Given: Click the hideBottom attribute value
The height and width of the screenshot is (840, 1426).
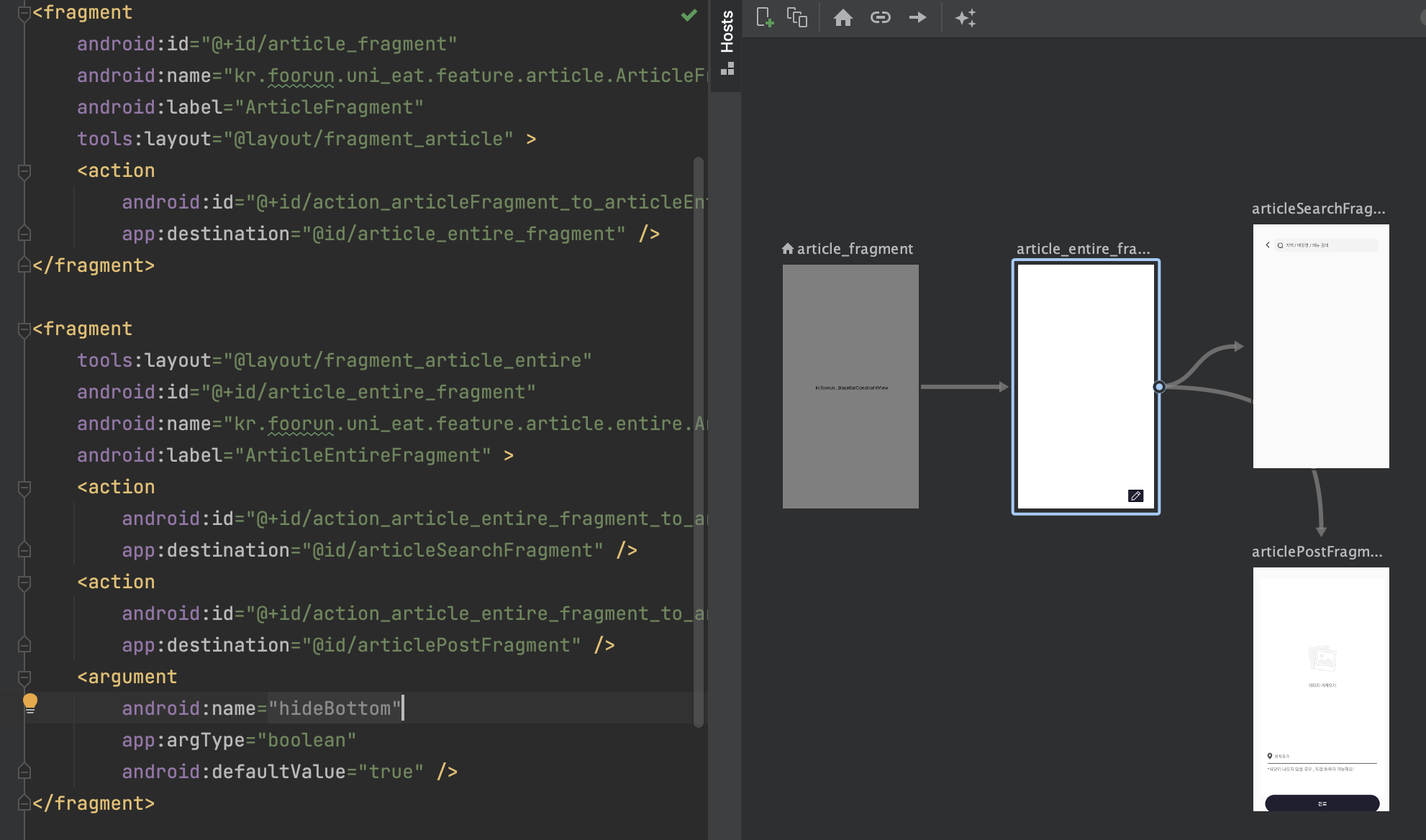Looking at the screenshot, I should coord(334,708).
